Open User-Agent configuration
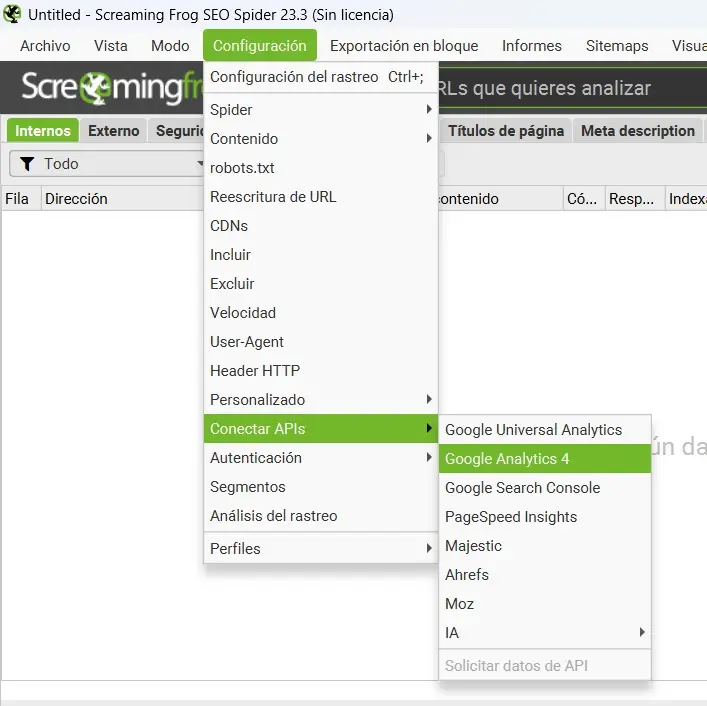Screen dimensions: 707x706 (x=321, y=342)
